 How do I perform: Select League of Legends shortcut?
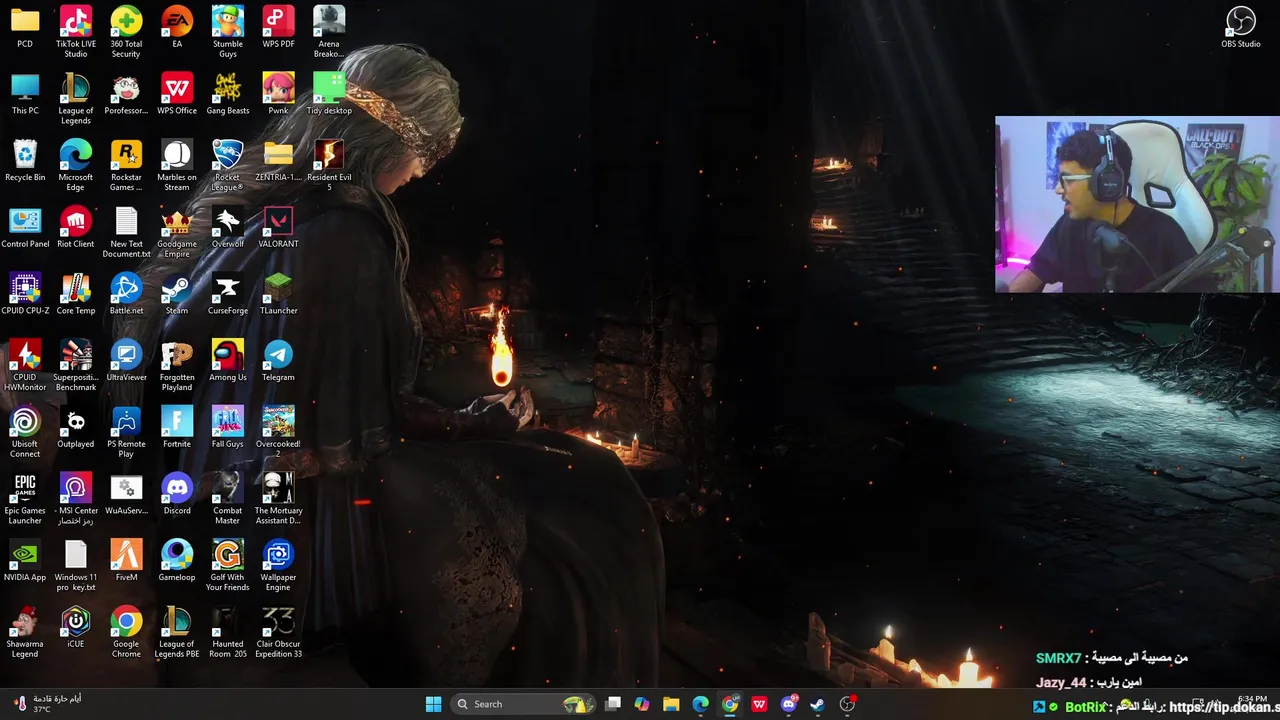76,98
